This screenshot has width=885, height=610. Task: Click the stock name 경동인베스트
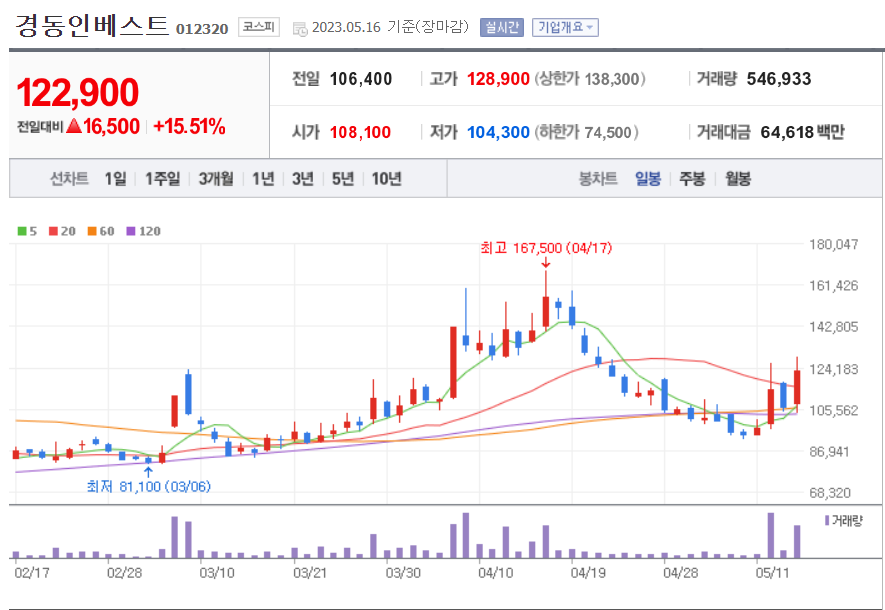click(91, 25)
